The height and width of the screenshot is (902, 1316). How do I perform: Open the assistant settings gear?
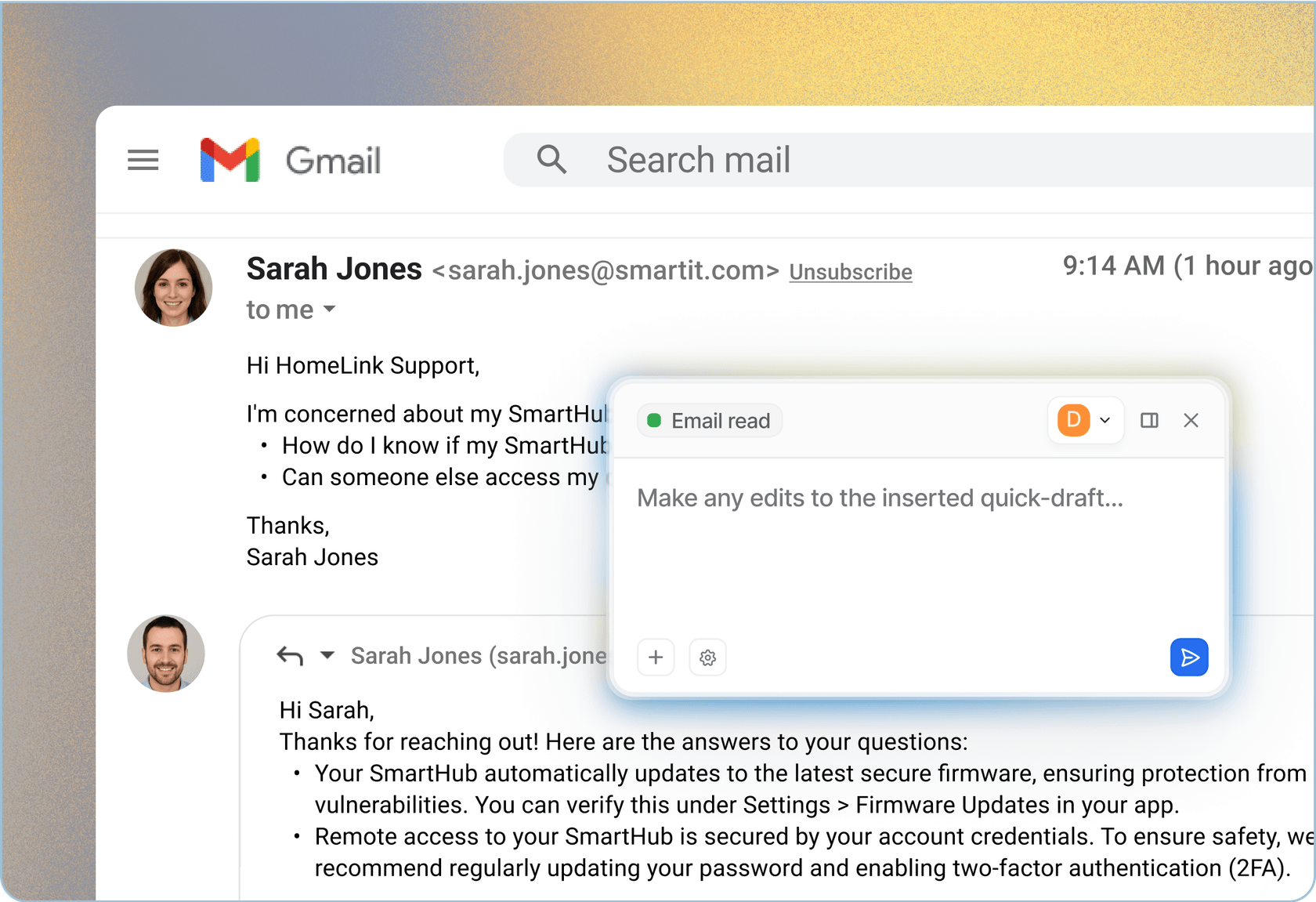[x=707, y=657]
